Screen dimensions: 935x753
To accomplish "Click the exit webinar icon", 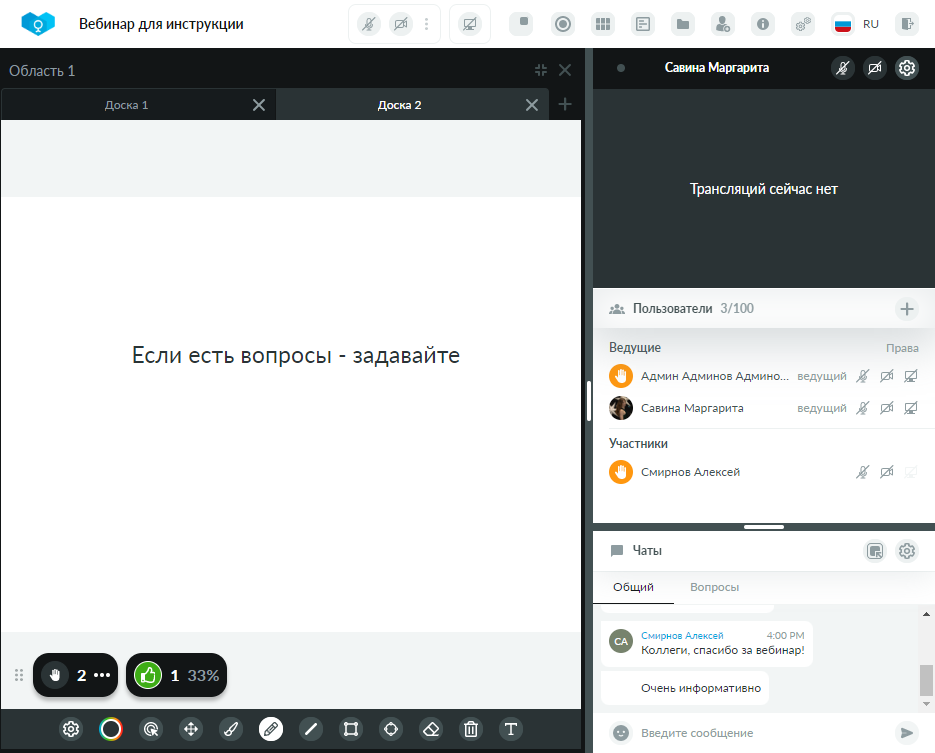I will coord(907,24).
